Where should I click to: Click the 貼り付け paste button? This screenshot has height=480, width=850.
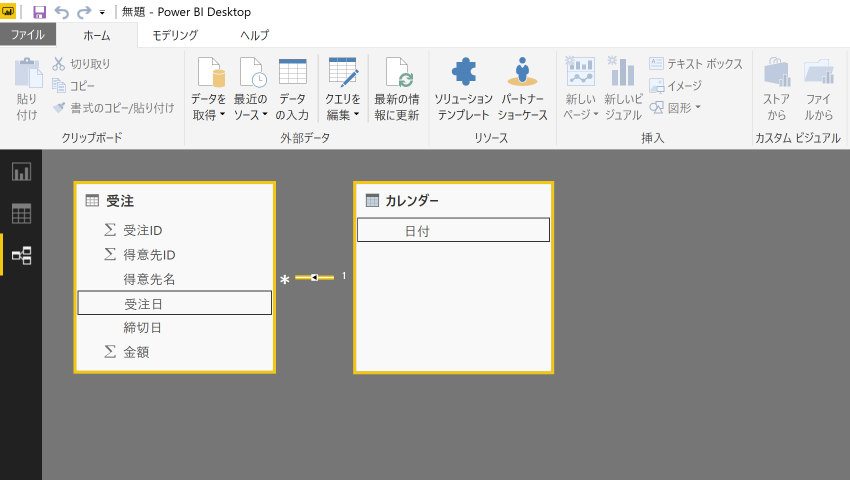(27, 89)
